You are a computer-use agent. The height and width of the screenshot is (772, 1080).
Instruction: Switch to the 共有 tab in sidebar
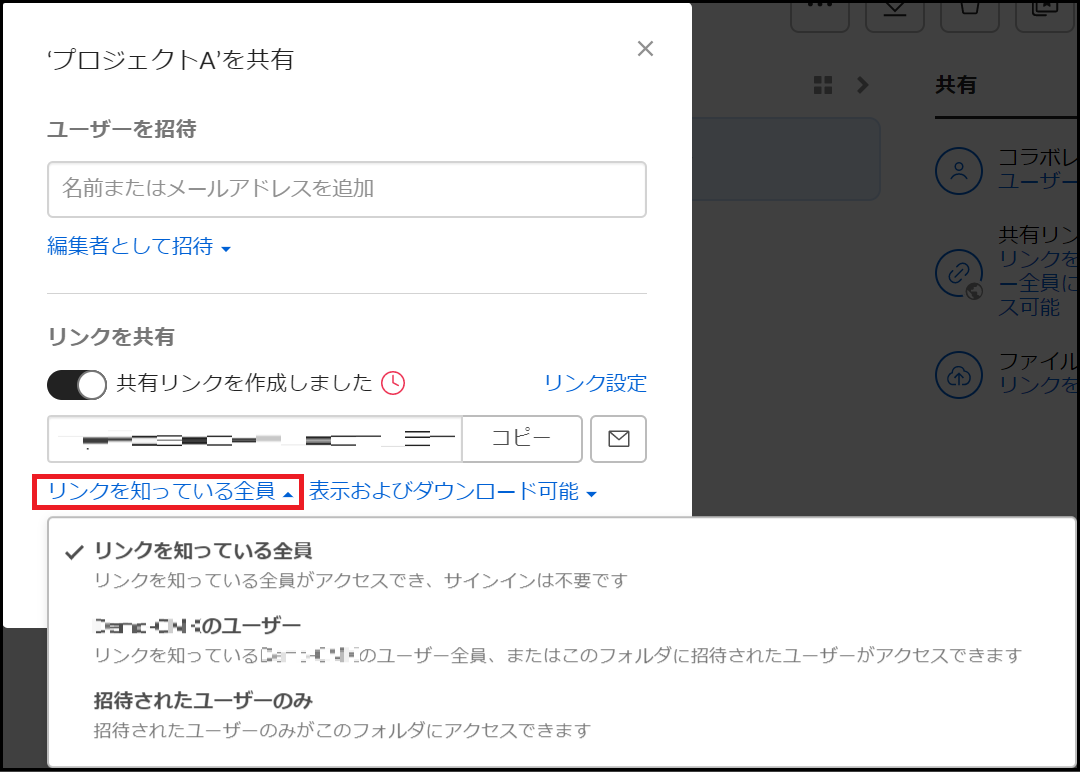coord(956,85)
